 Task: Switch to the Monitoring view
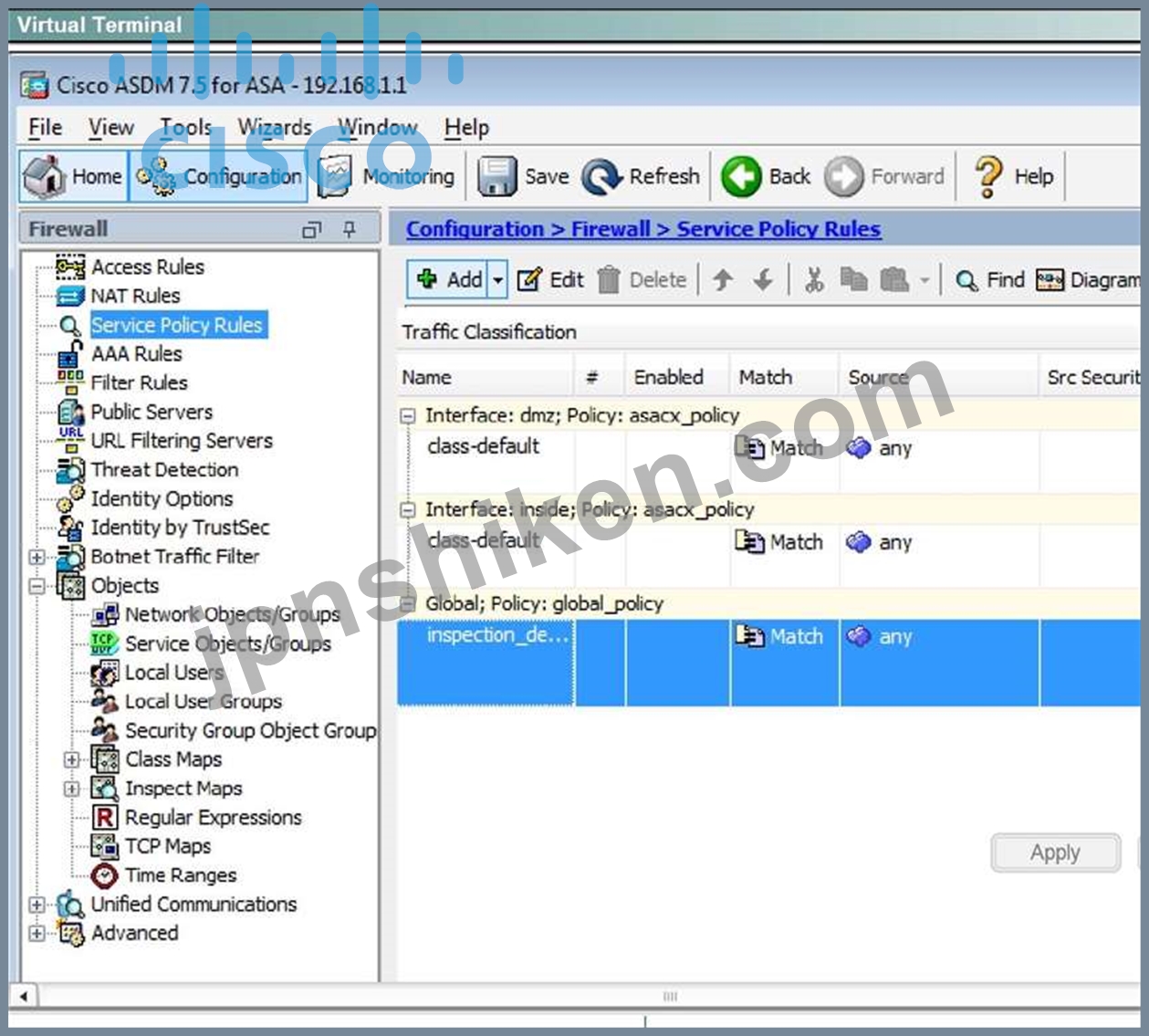[386, 176]
